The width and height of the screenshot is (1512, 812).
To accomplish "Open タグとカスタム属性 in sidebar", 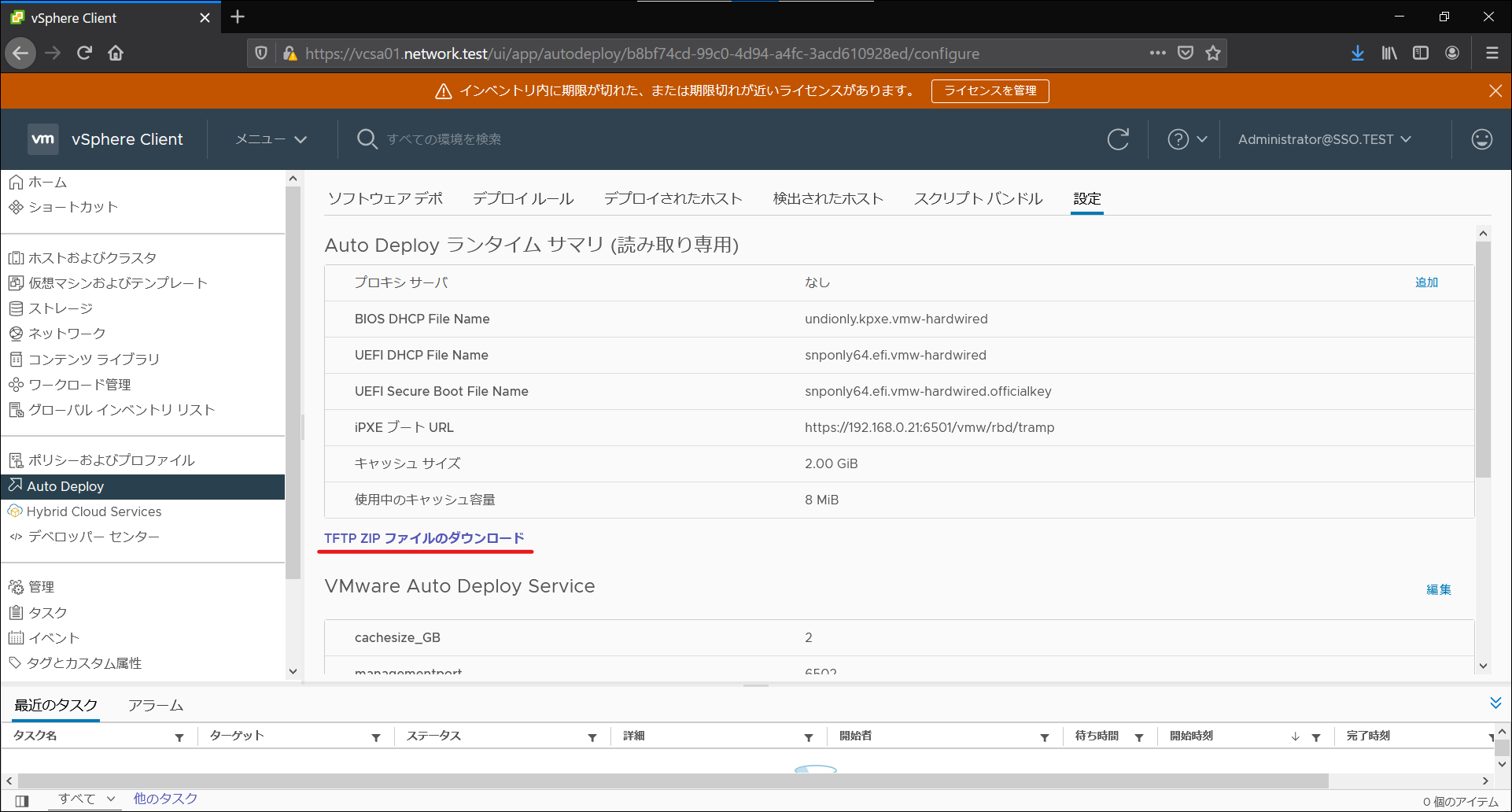I will (x=76, y=663).
